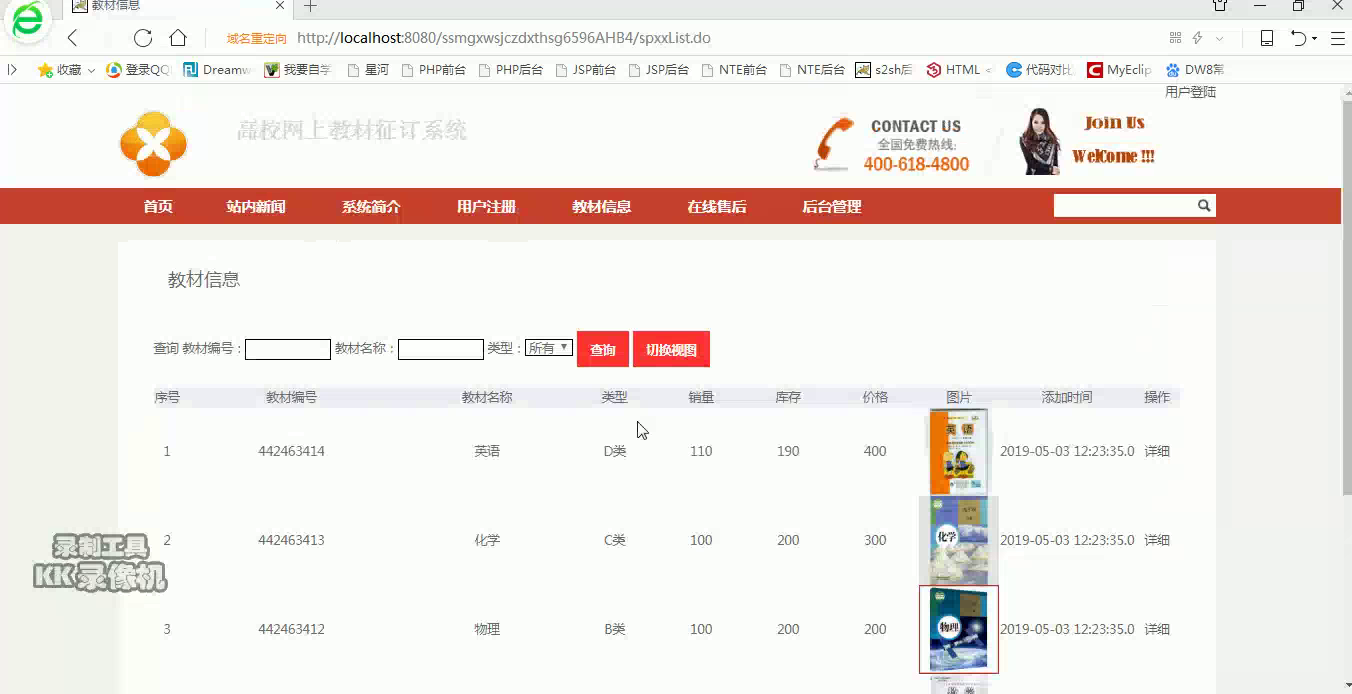Open the browser hamburger menu

pos(1337,38)
